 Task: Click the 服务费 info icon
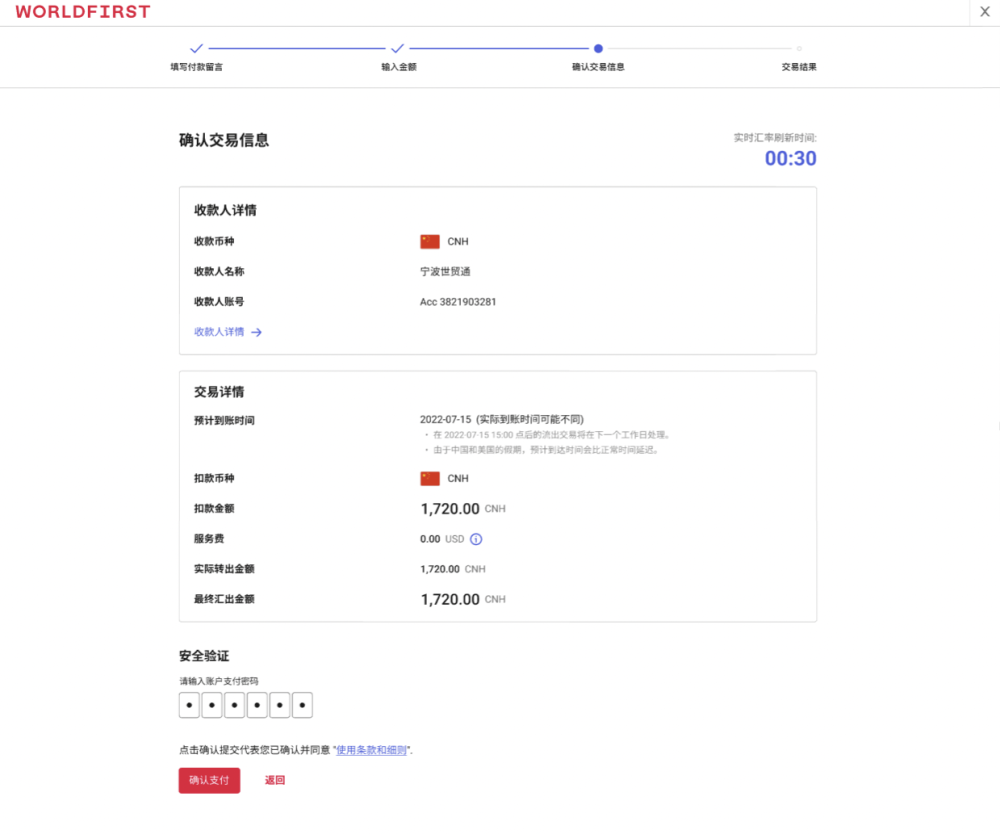point(476,539)
